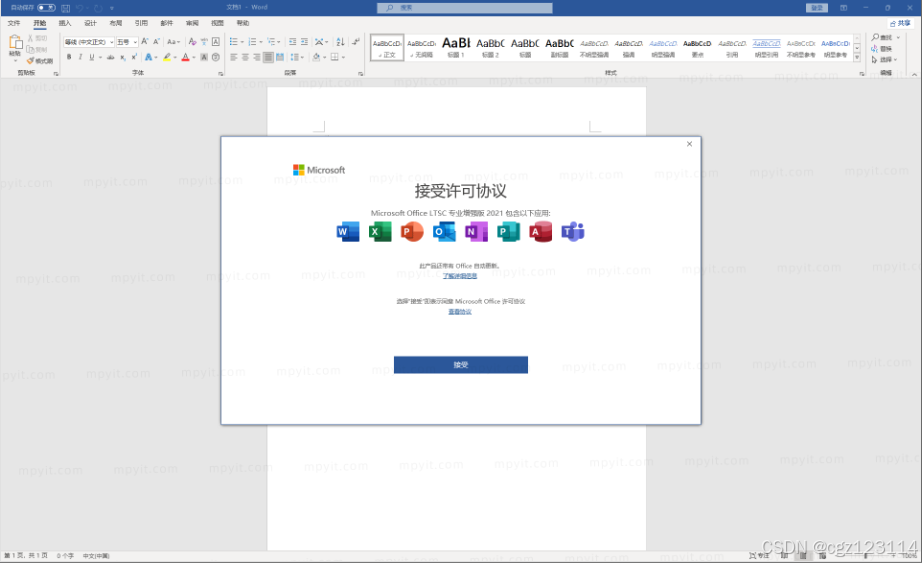Click the decrease indent icon
Screen dimensions: 922x563
292,42
